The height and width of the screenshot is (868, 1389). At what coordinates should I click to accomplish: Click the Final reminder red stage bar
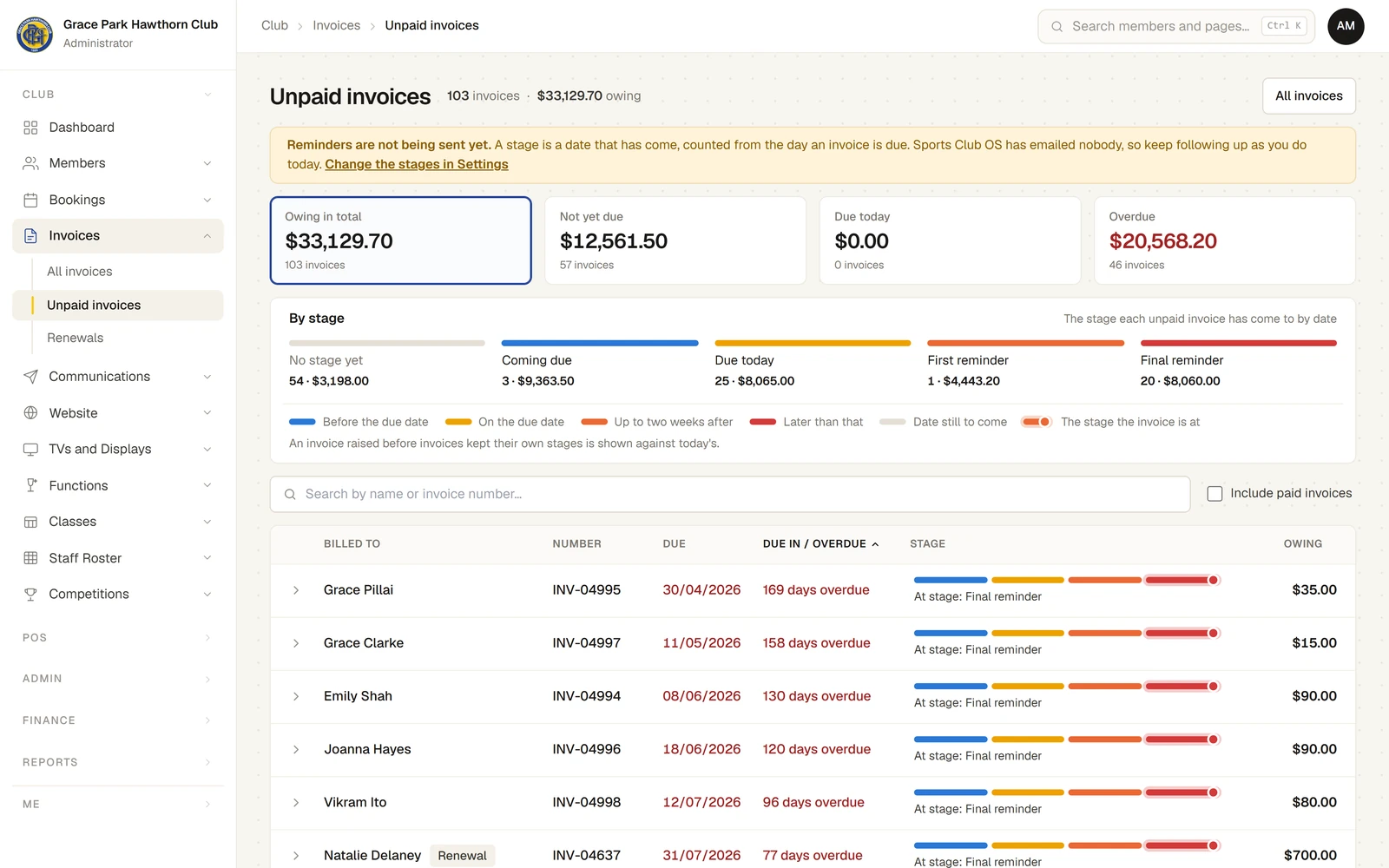pos(1238,343)
